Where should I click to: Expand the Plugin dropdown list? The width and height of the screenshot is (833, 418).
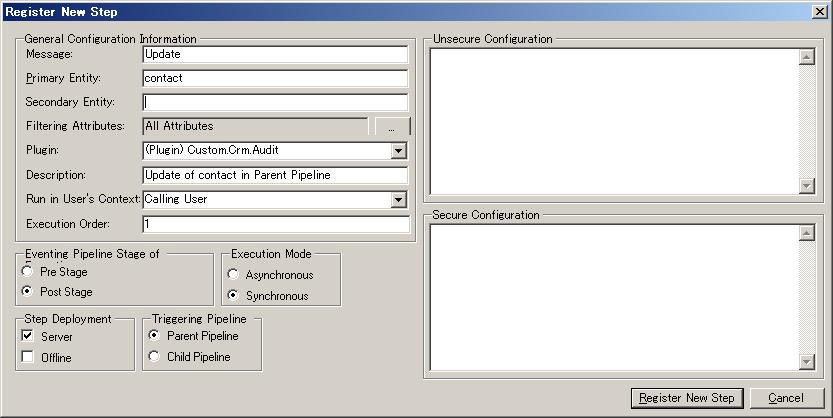pos(398,150)
